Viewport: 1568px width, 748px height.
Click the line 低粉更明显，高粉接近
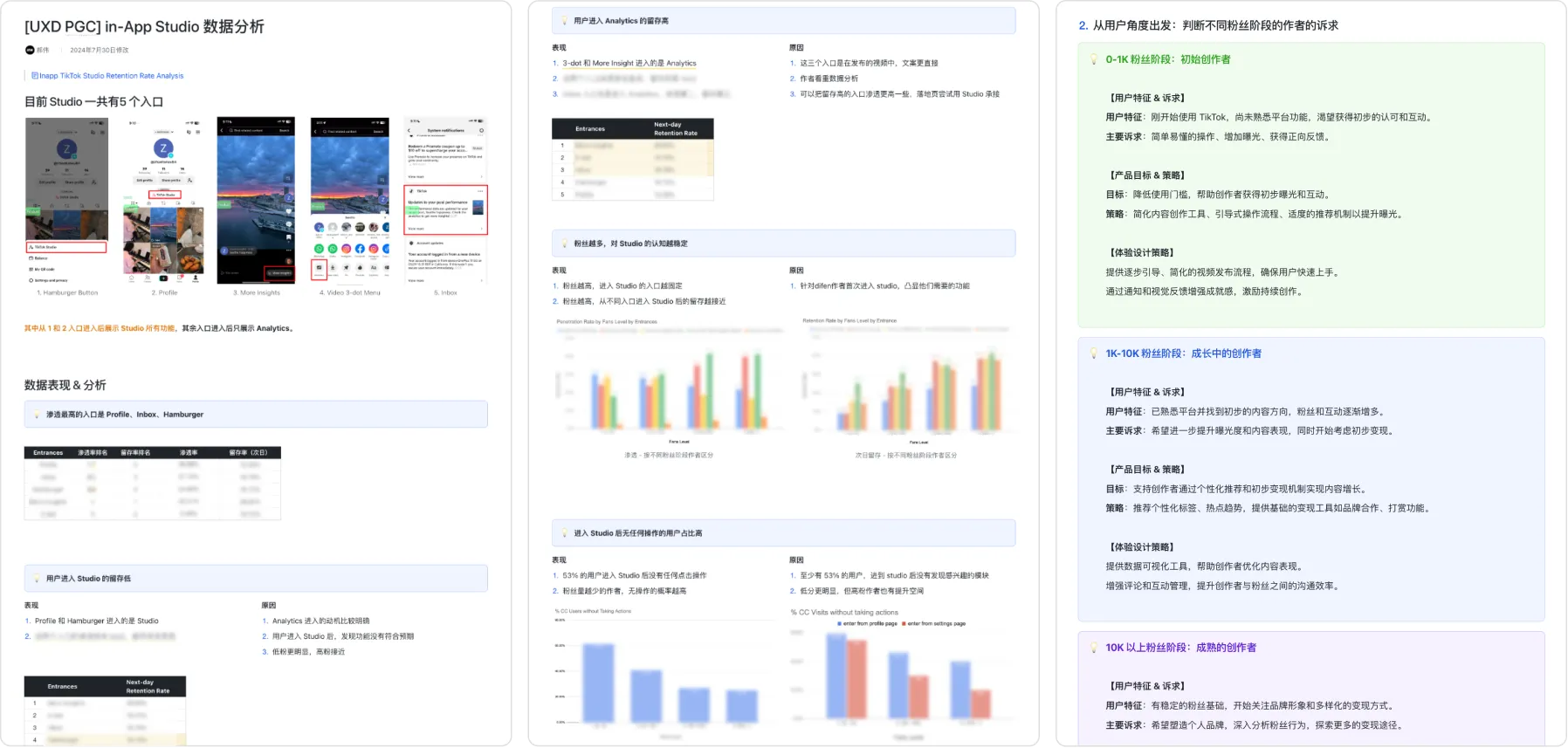[x=308, y=652]
